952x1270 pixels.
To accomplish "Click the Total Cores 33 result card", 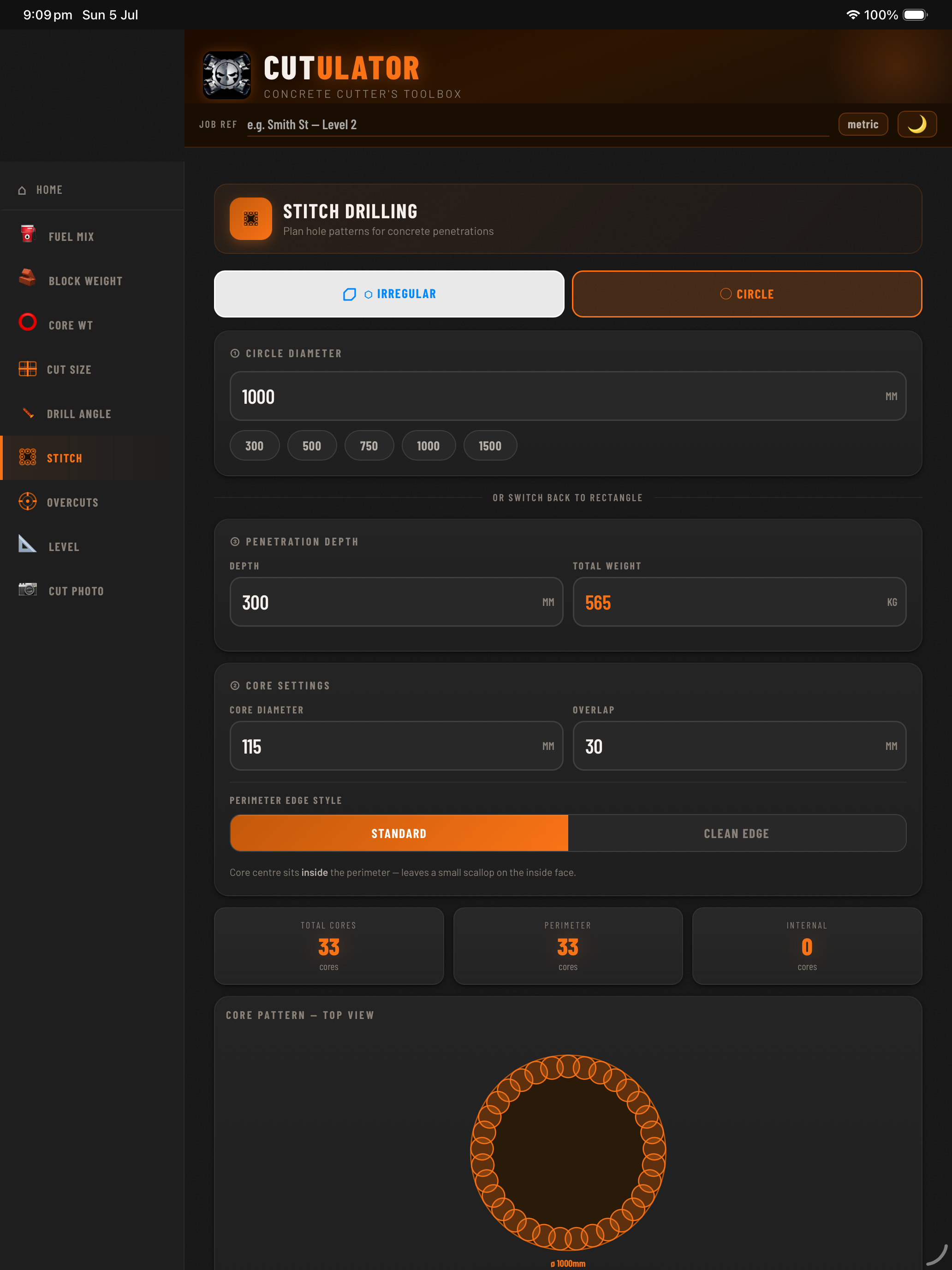I will pyautogui.click(x=329, y=946).
